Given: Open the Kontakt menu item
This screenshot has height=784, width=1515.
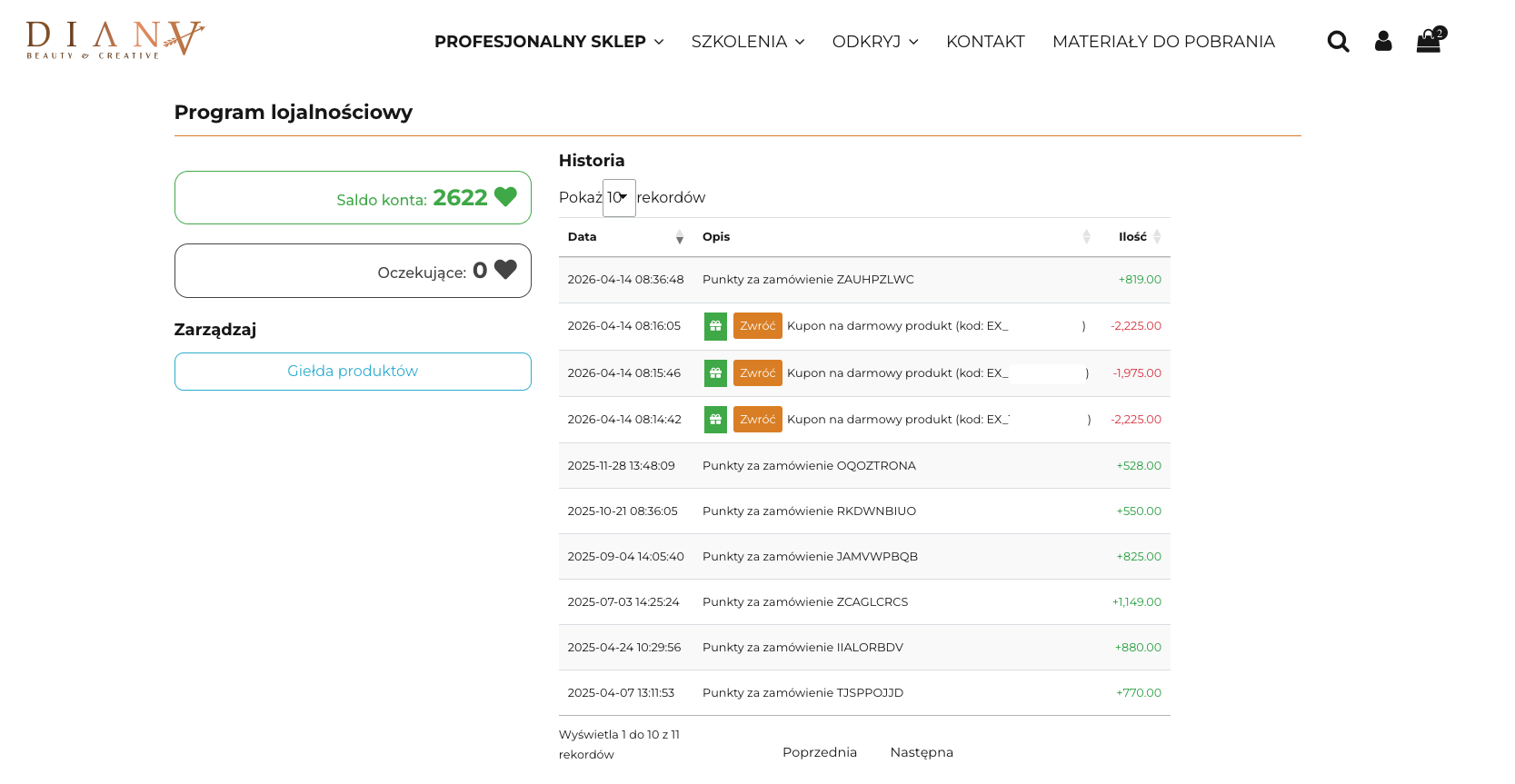Looking at the screenshot, I should click(x=985, y=42).
